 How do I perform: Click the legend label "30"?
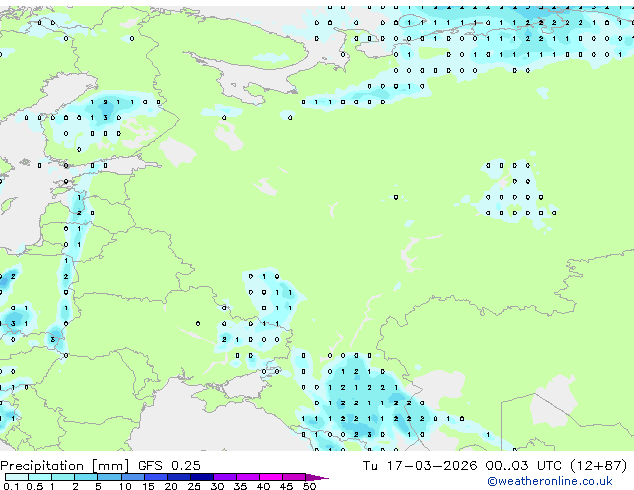coord(217,486)
